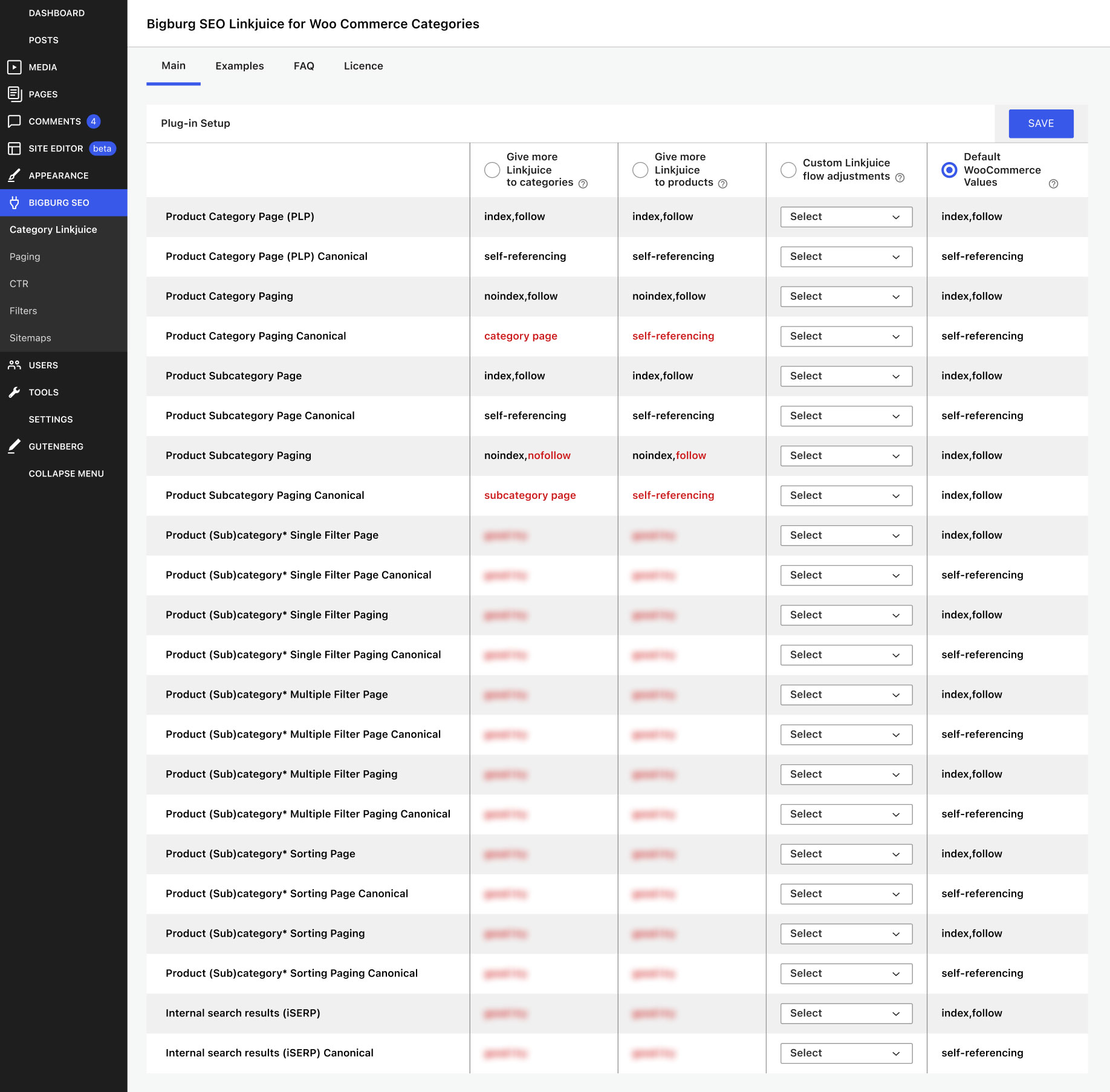Click the Bigburg SEO menu label
Screen dimensions: 1110x1092
click(x=59, y=203)
